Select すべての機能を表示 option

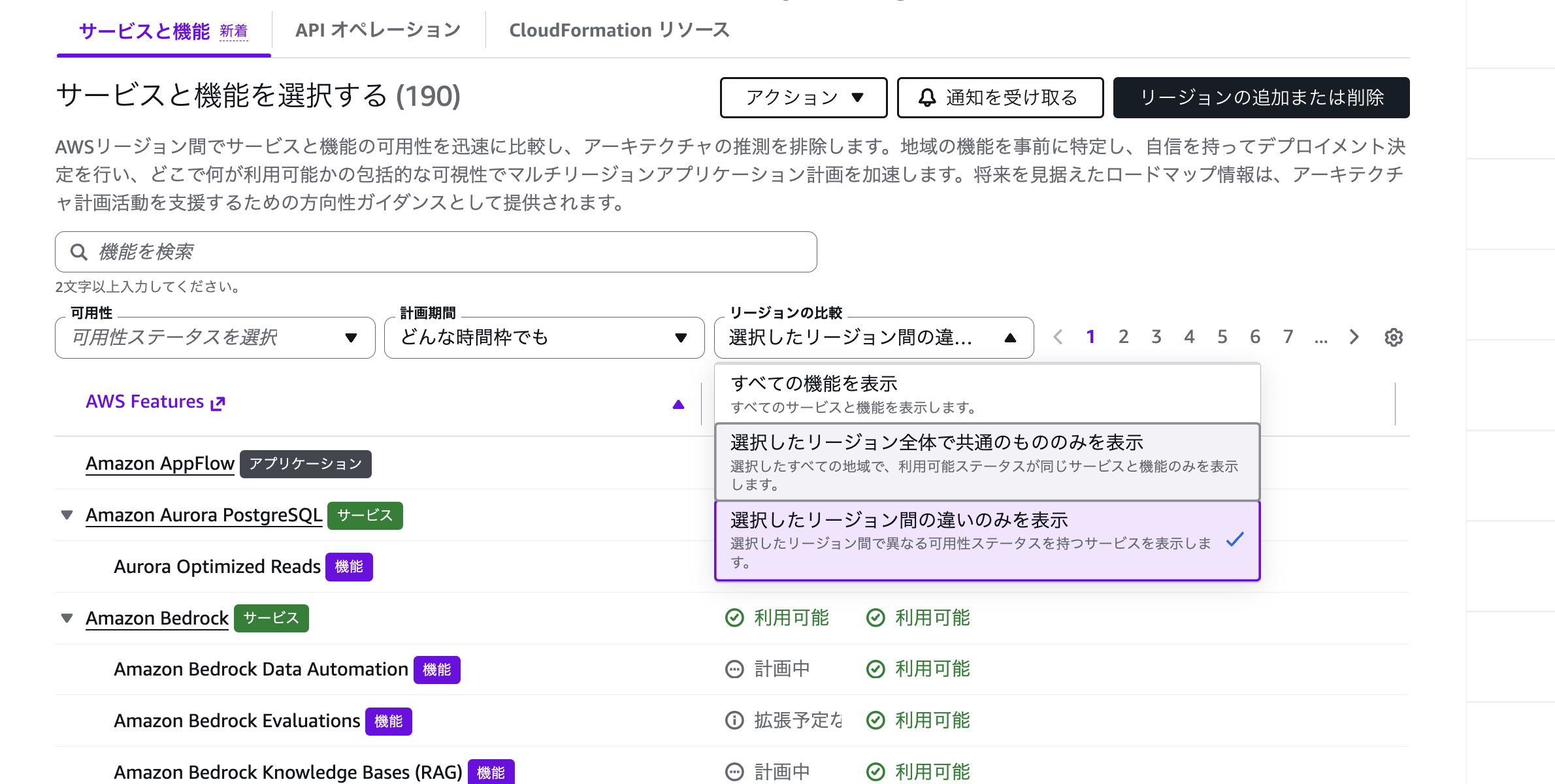[x=987, y=394]
